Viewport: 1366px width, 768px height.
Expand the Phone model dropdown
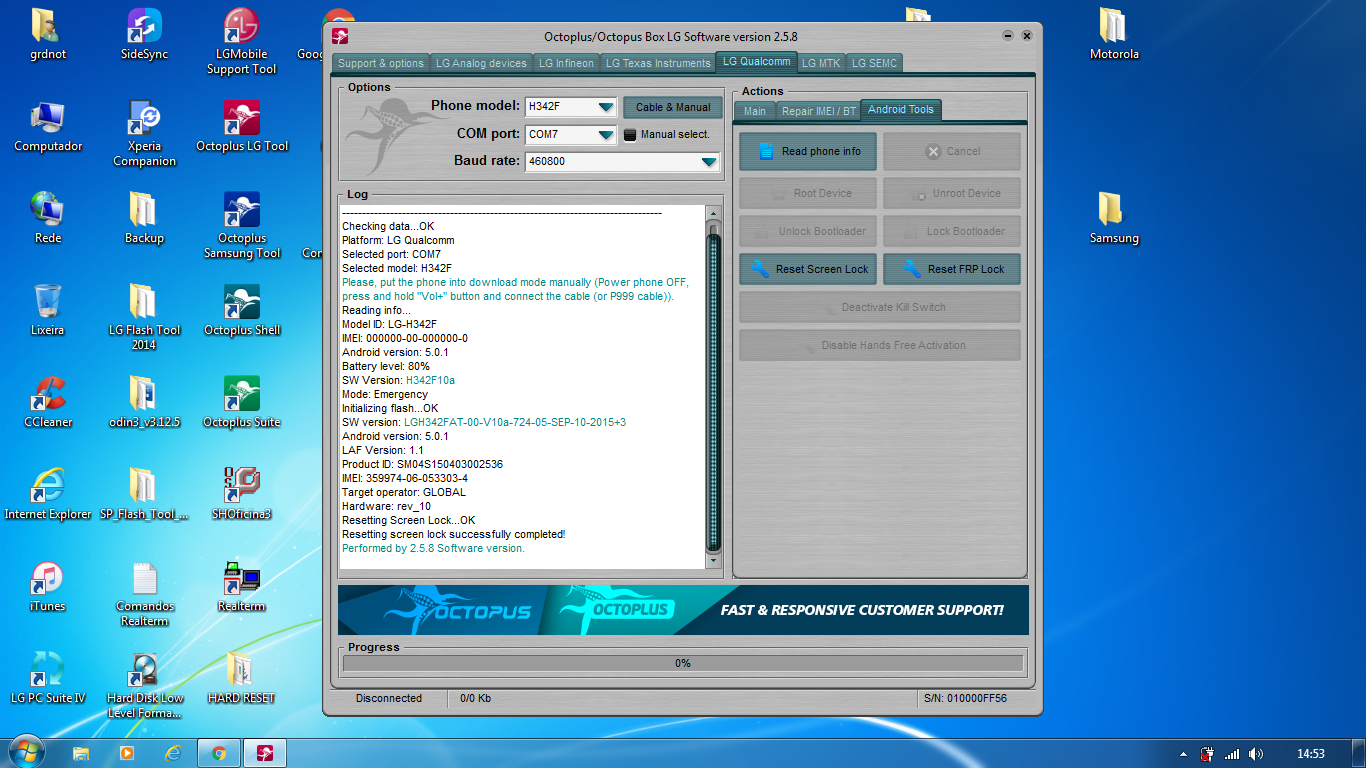606,107
